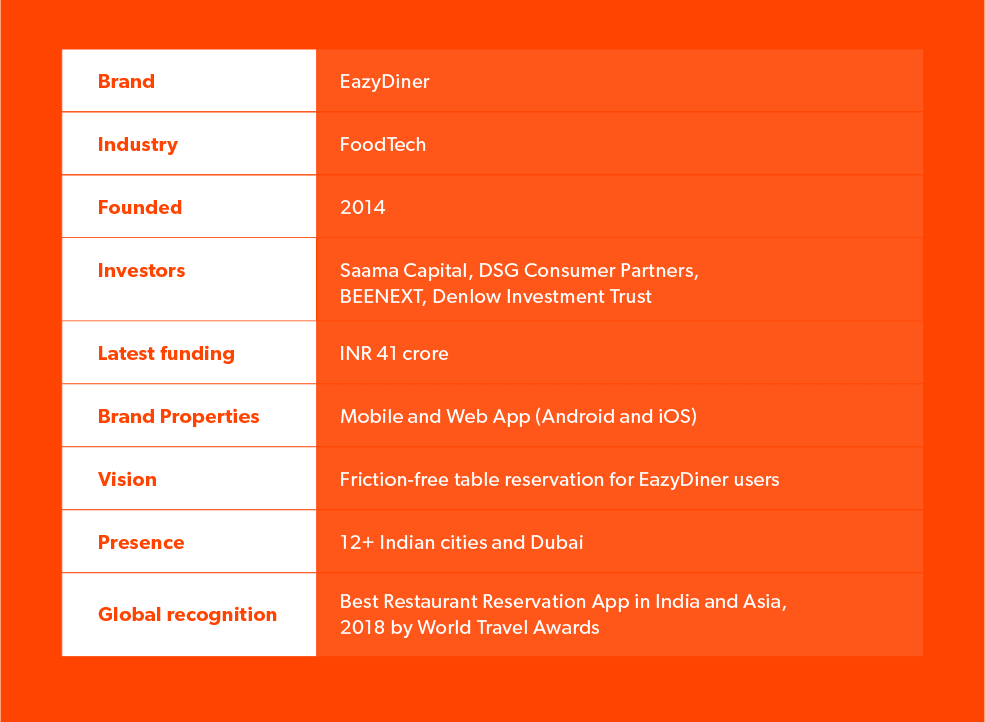This screenshot has height=722, width=985.
Task: Click the Brand row label
Action: tap(126, 81)
